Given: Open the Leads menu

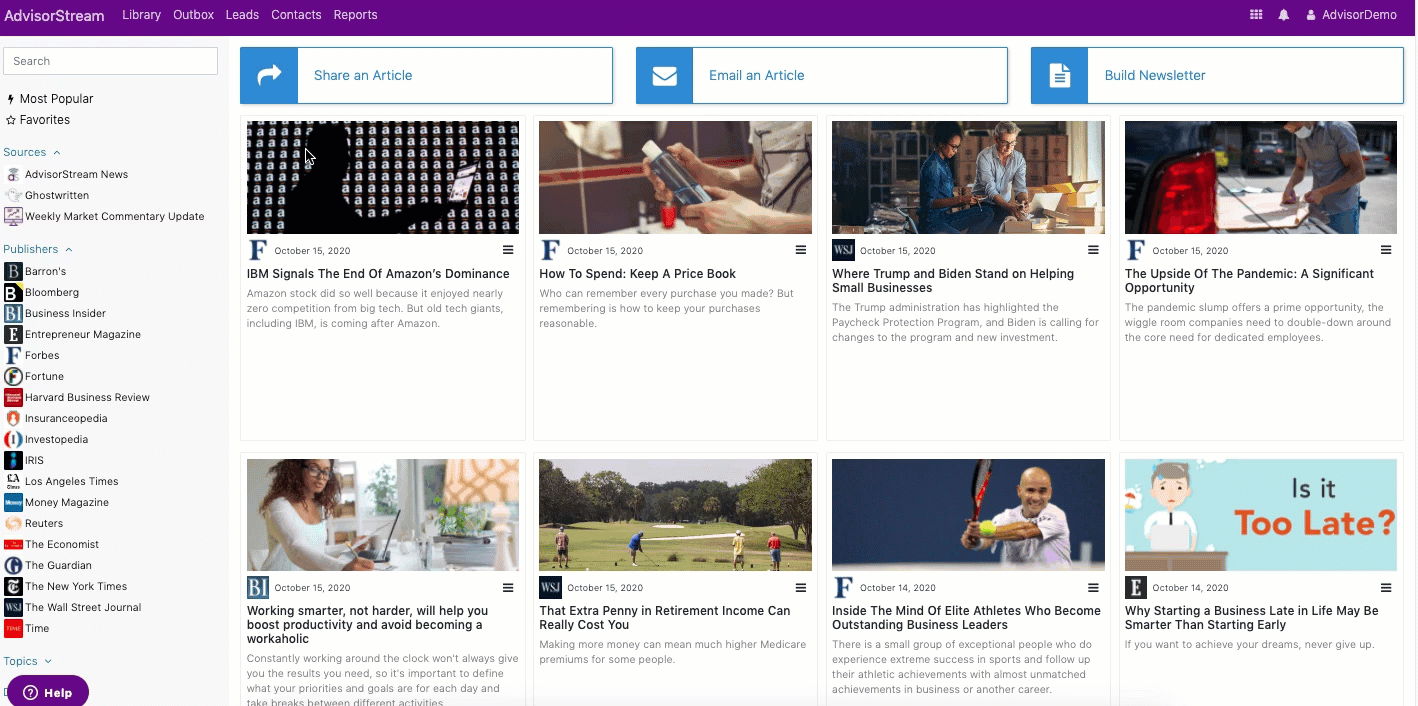Looking at the screenshot, I should pyautogui.click(x=242, y=15).
